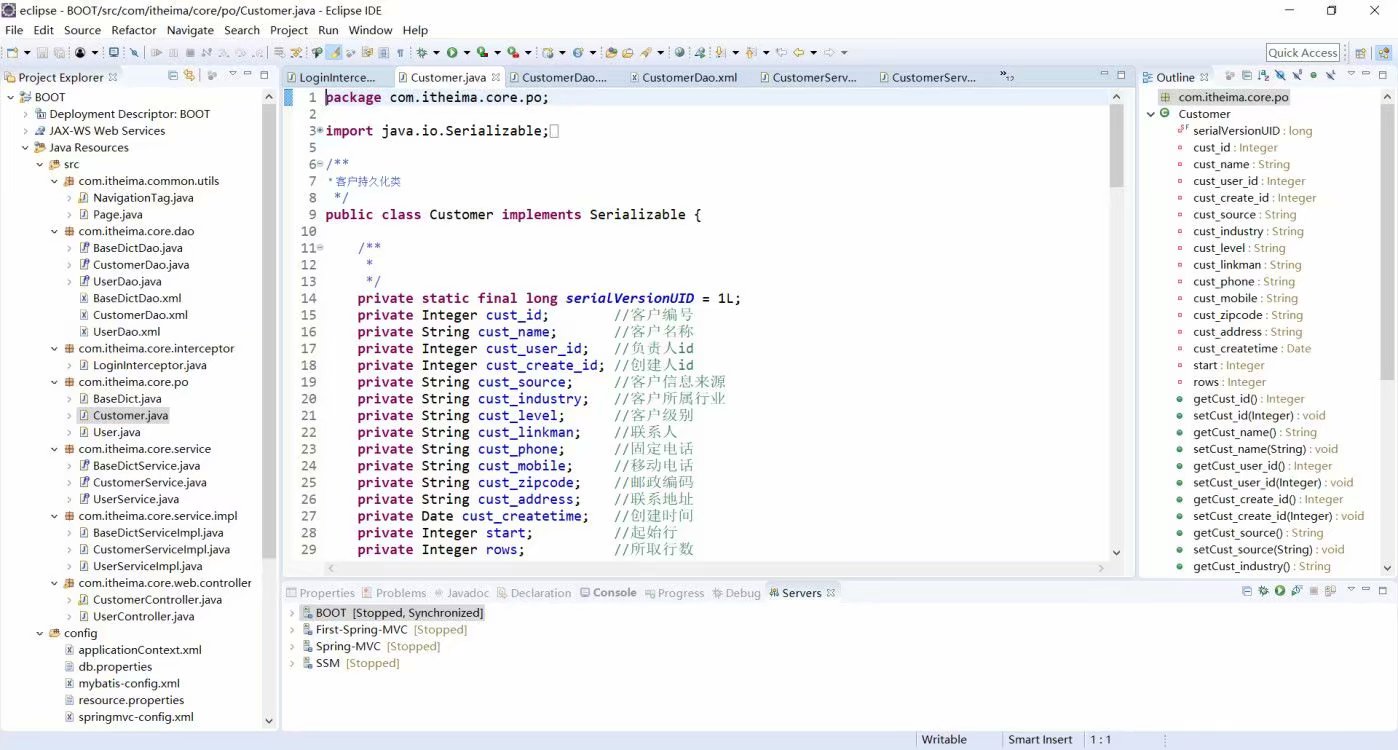Viewport: 1398px width, 750px height.
Task: Maximize the editor area
Action: pos(1122,74)
